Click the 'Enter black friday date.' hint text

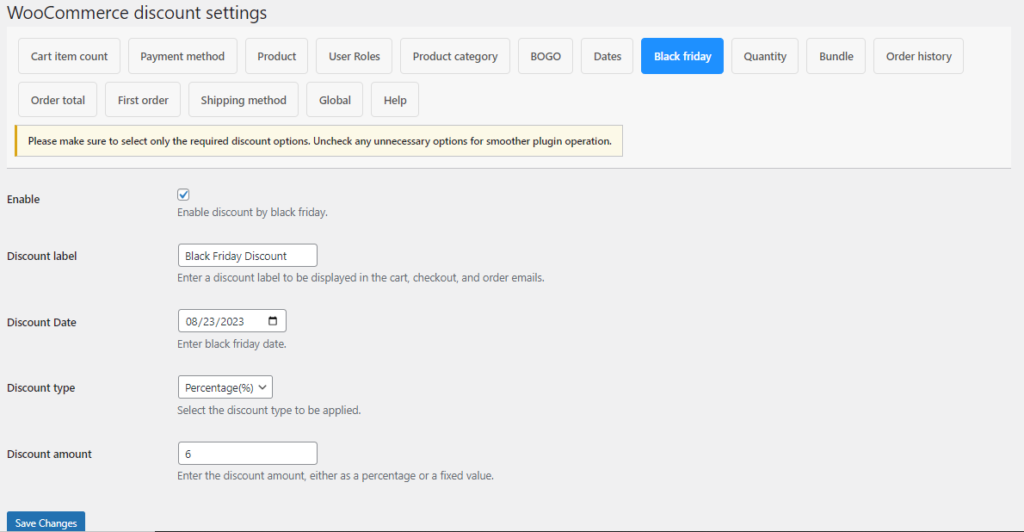pyautogui.click(x=232, y=344)
